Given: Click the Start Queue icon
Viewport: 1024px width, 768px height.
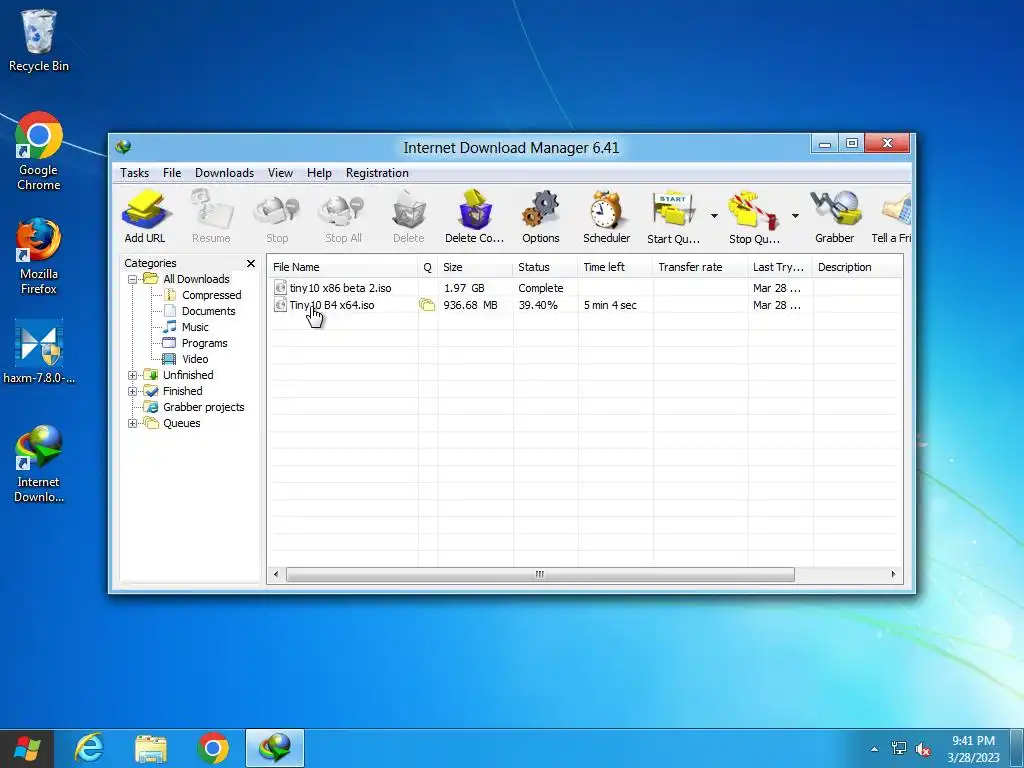Looking at the screenshot, I should (673, 216).
